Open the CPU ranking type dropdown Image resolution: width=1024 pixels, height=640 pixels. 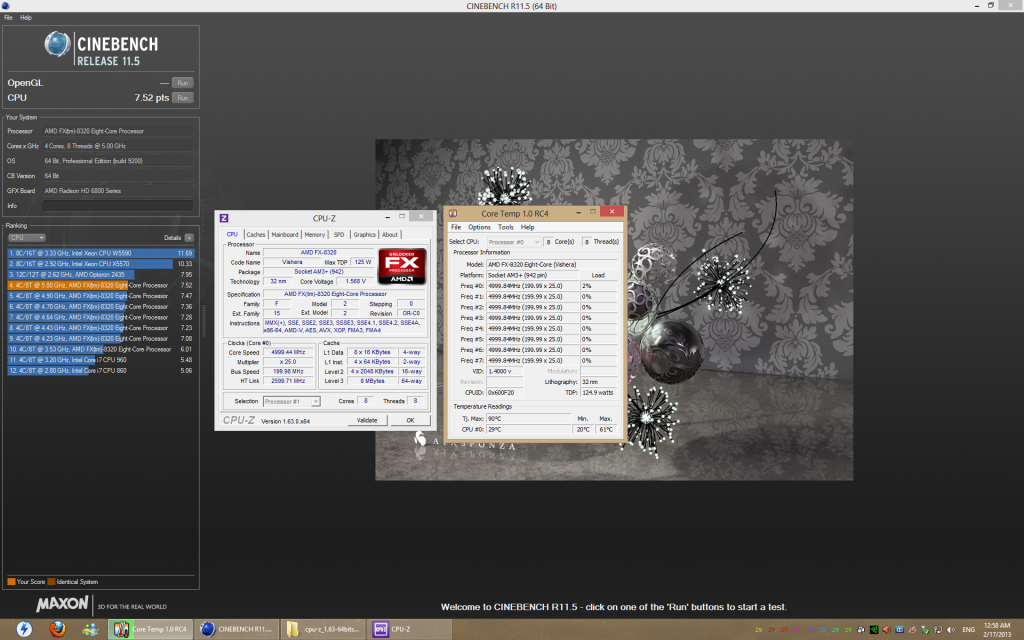[27, 238]
